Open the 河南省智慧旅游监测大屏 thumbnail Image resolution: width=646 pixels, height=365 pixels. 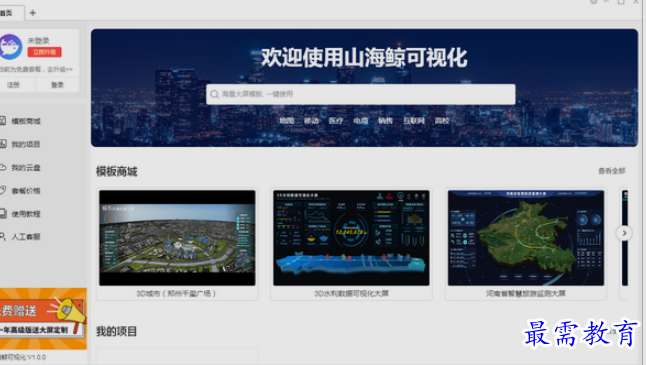[x=526, y=238]
